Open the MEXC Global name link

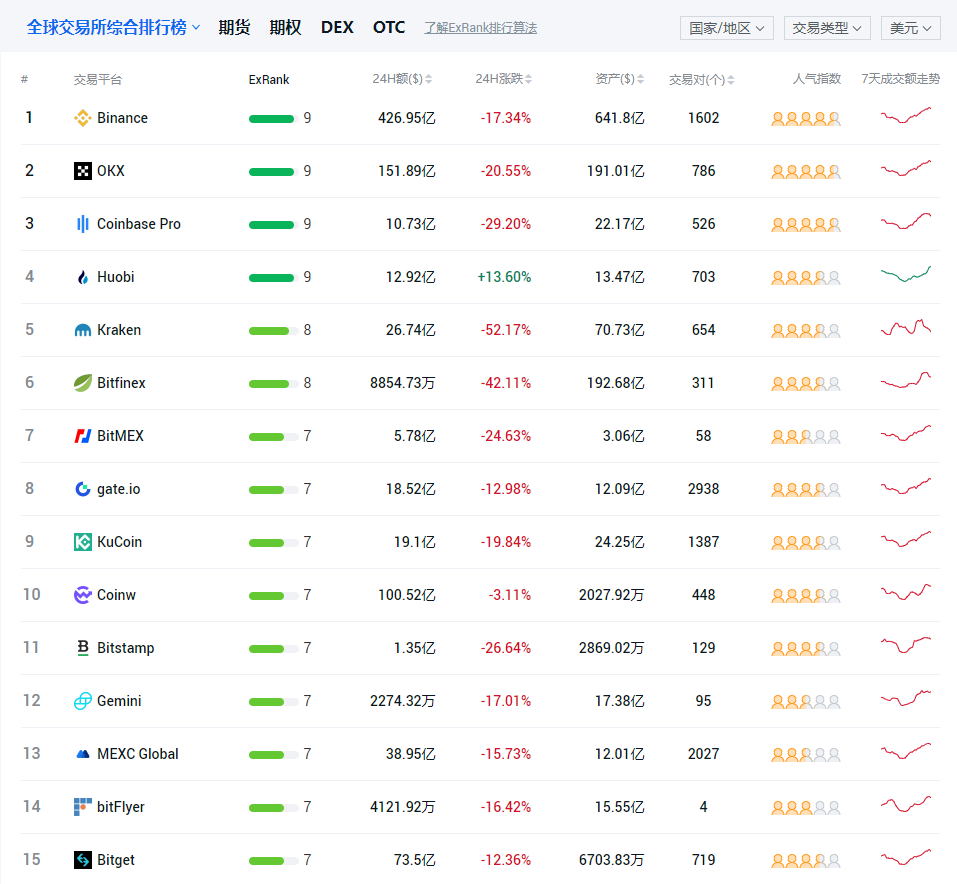(138, 754)
